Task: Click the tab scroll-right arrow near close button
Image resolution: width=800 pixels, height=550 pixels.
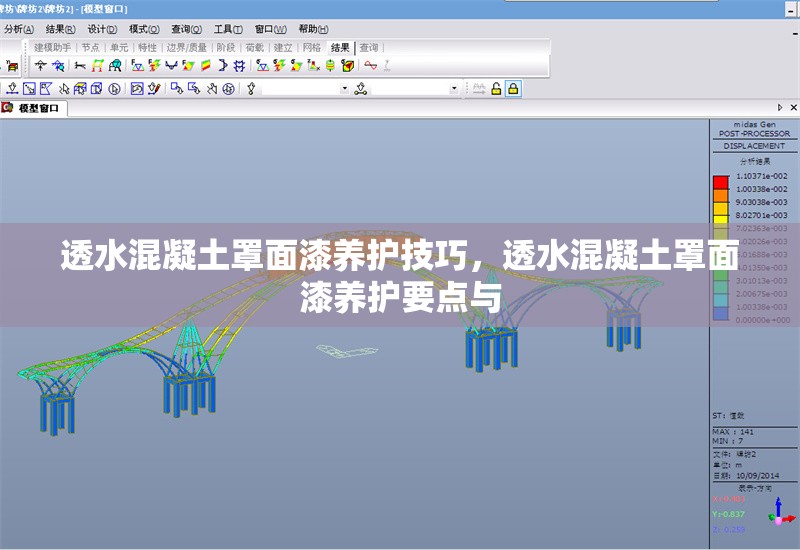Action: click(780, 107)
